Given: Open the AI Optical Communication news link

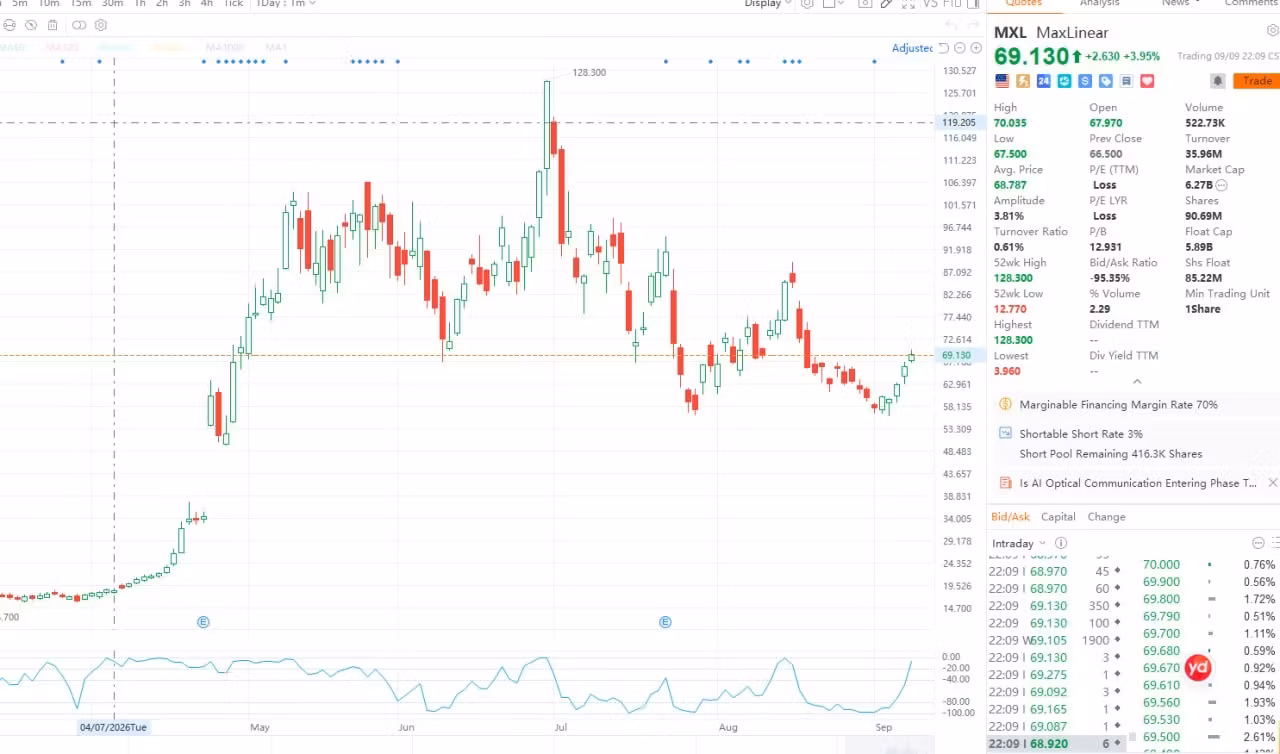Looking at the screenshot, I should pos(1138,483).
